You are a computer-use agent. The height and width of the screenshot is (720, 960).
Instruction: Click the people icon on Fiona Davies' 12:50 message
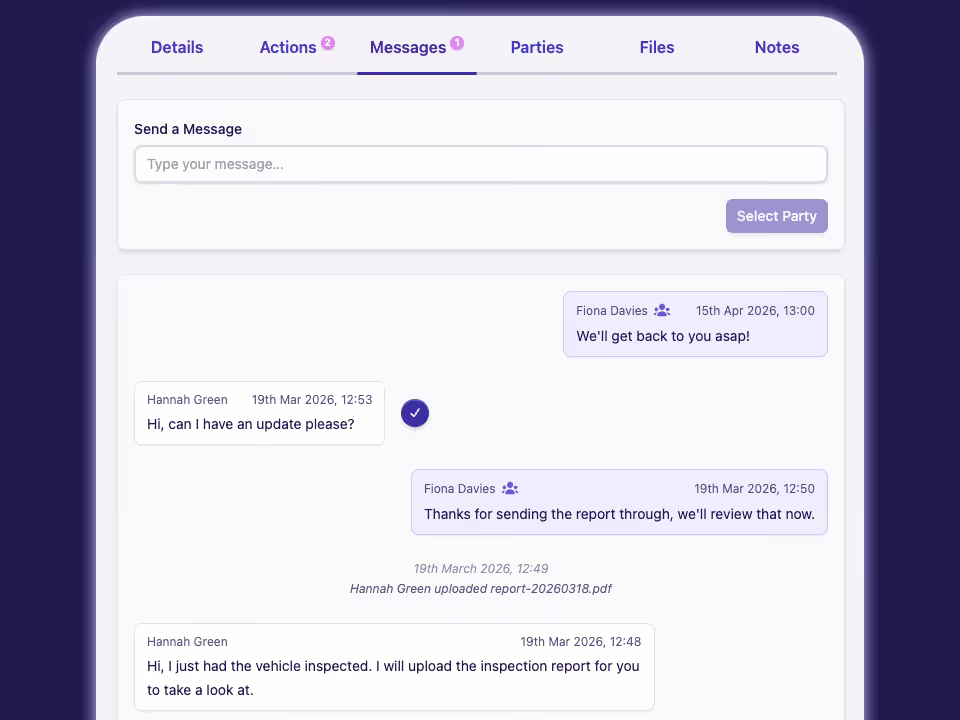pos(509,488)
